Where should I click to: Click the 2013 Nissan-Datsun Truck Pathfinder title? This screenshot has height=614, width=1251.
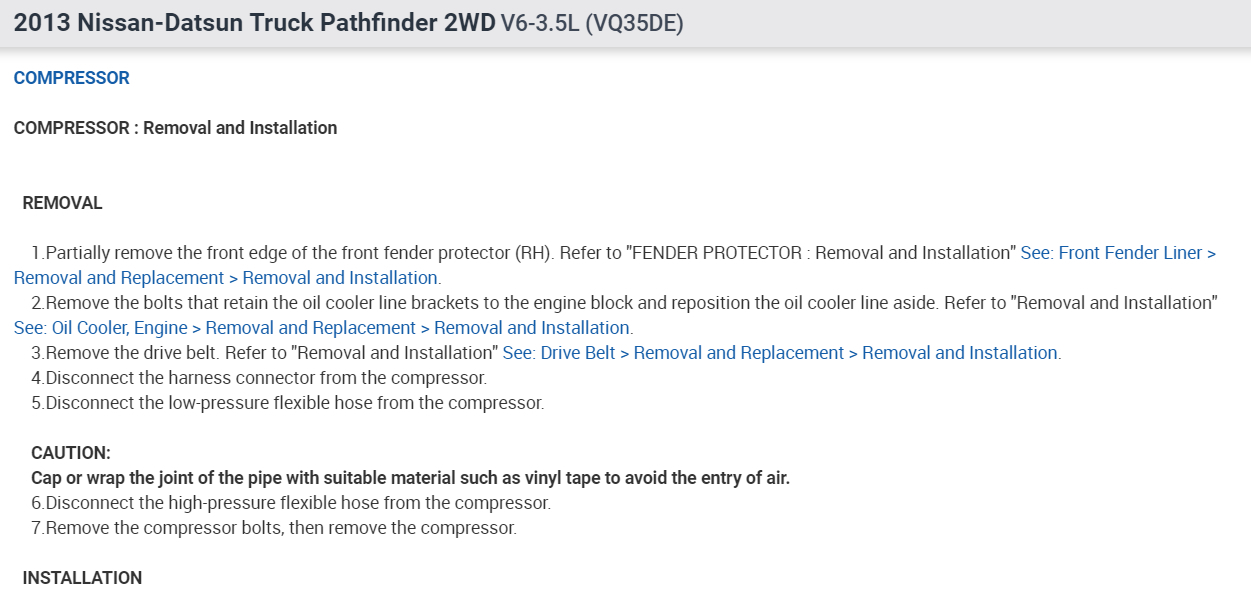click(254, 24)
